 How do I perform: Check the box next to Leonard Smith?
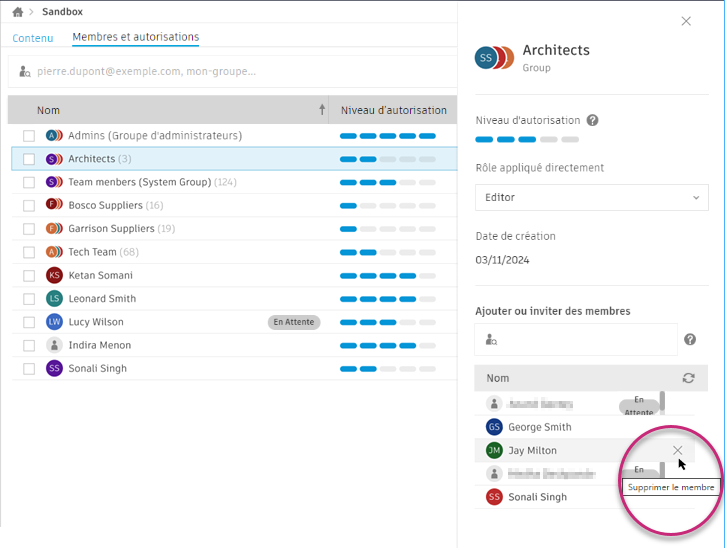29,299
